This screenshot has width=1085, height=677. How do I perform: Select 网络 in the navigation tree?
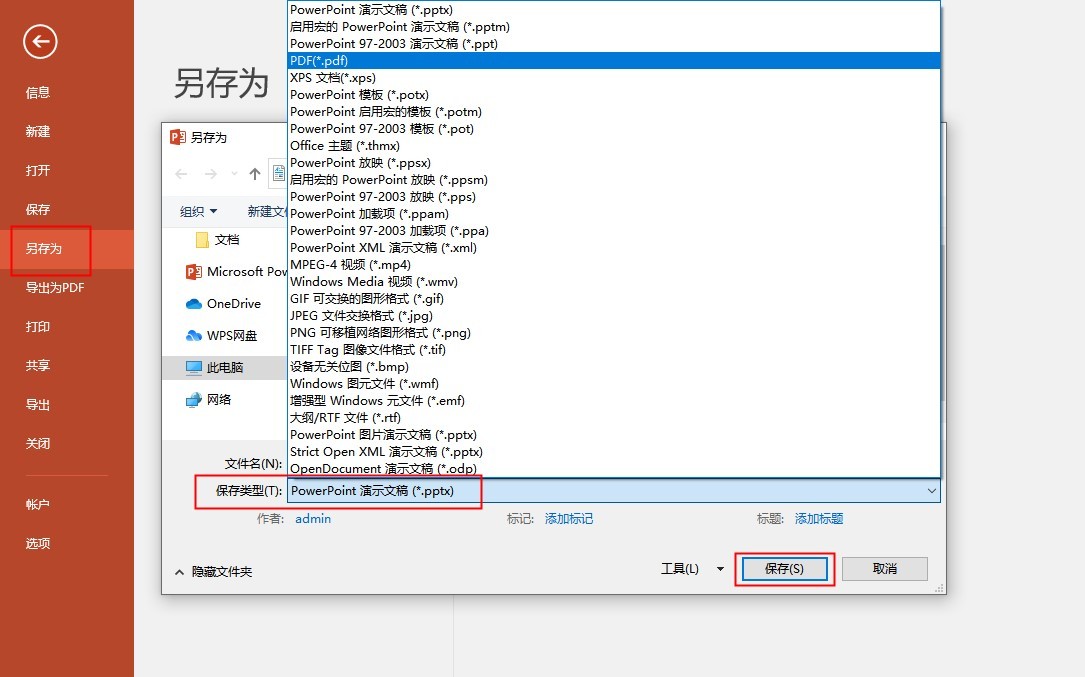point(208,399)
